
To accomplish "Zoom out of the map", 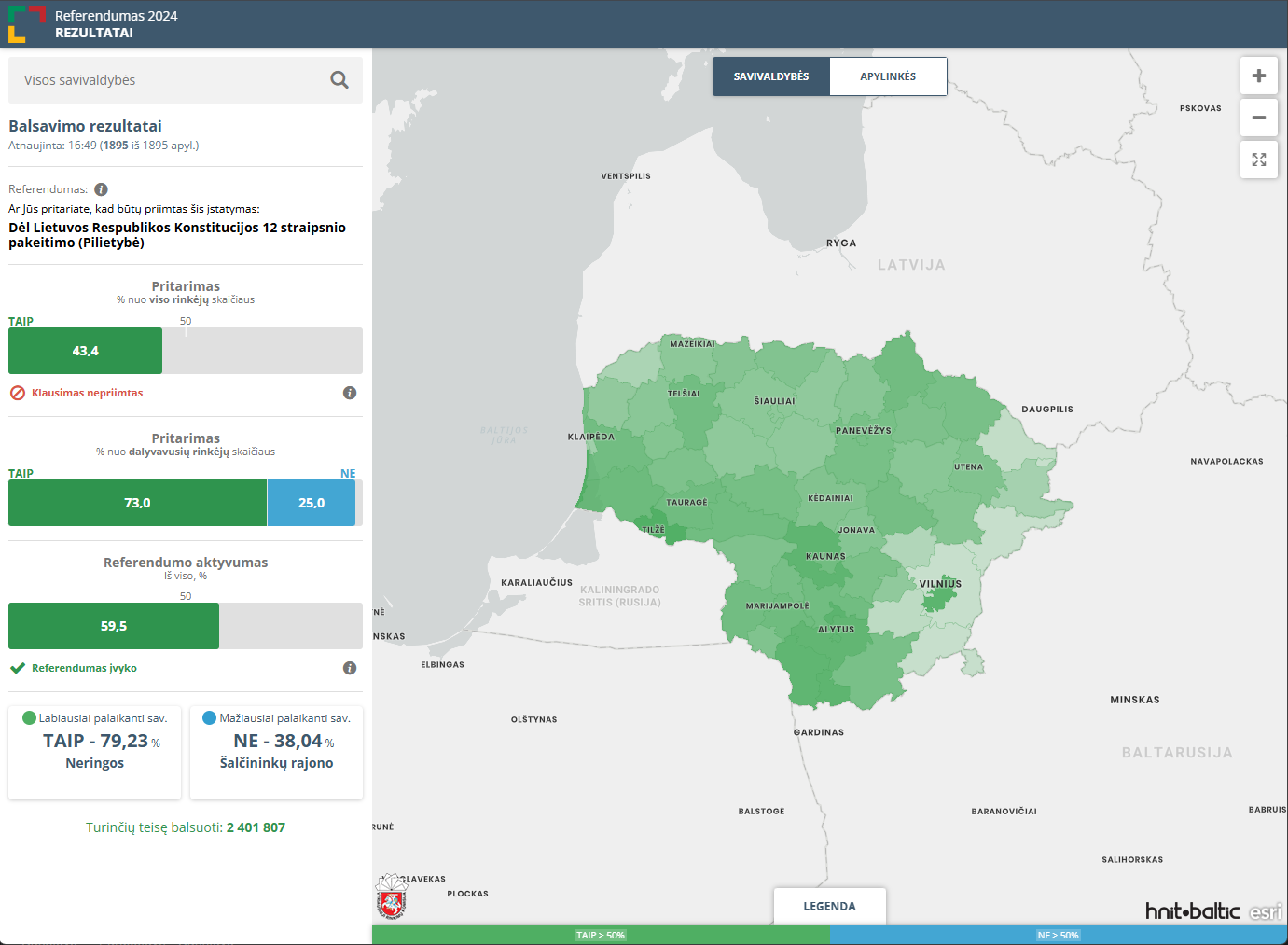I will coord(1258,118).
